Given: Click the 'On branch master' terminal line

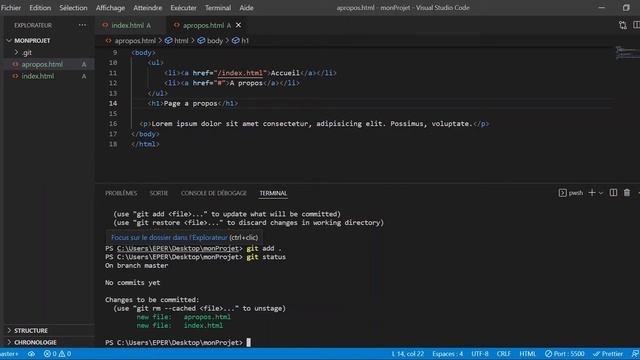Looking at the screenshot, I should pos(136,266).
